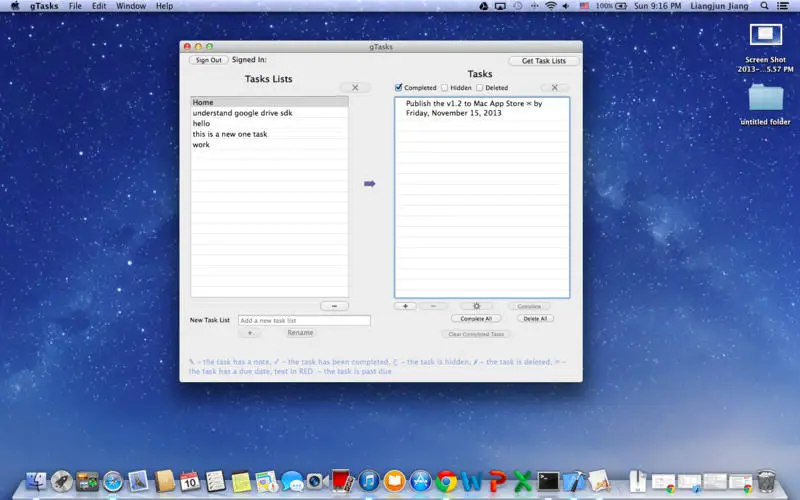800x500 pixels.
Task: Open Mission Control from the Dock
Action: click(87, 481)
